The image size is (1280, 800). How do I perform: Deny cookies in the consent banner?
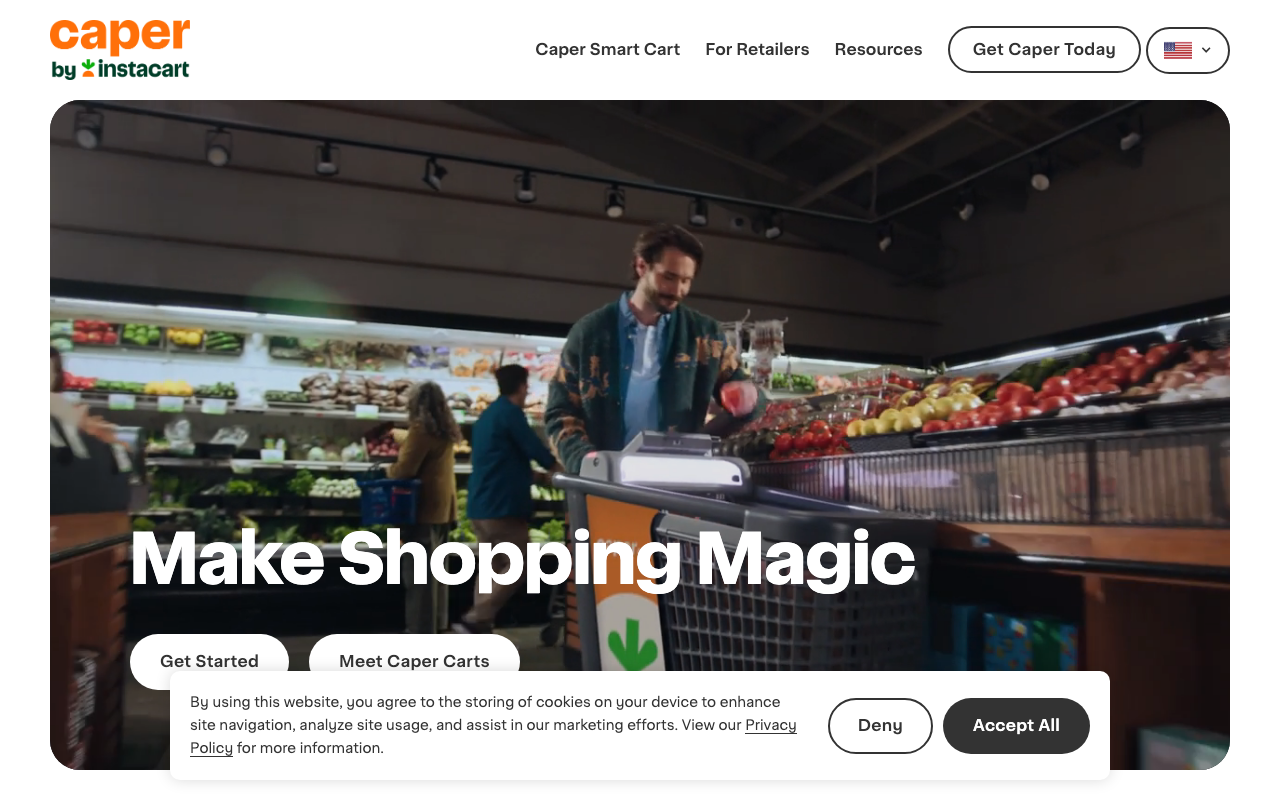tap(880, 725)
